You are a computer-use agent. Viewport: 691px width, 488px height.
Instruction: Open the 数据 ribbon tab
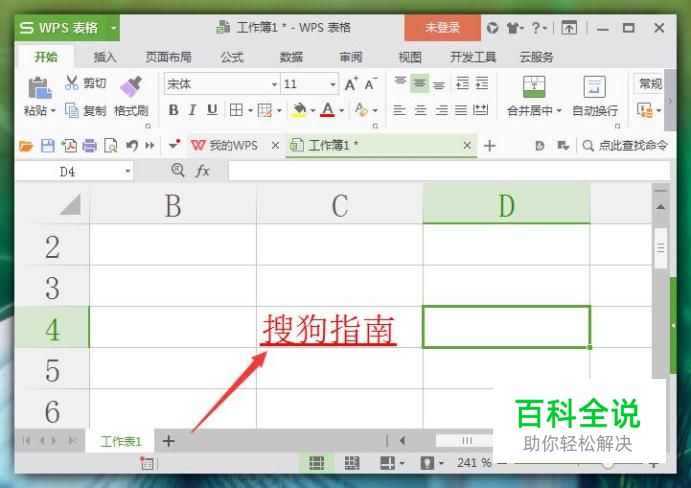click(291, 57)
